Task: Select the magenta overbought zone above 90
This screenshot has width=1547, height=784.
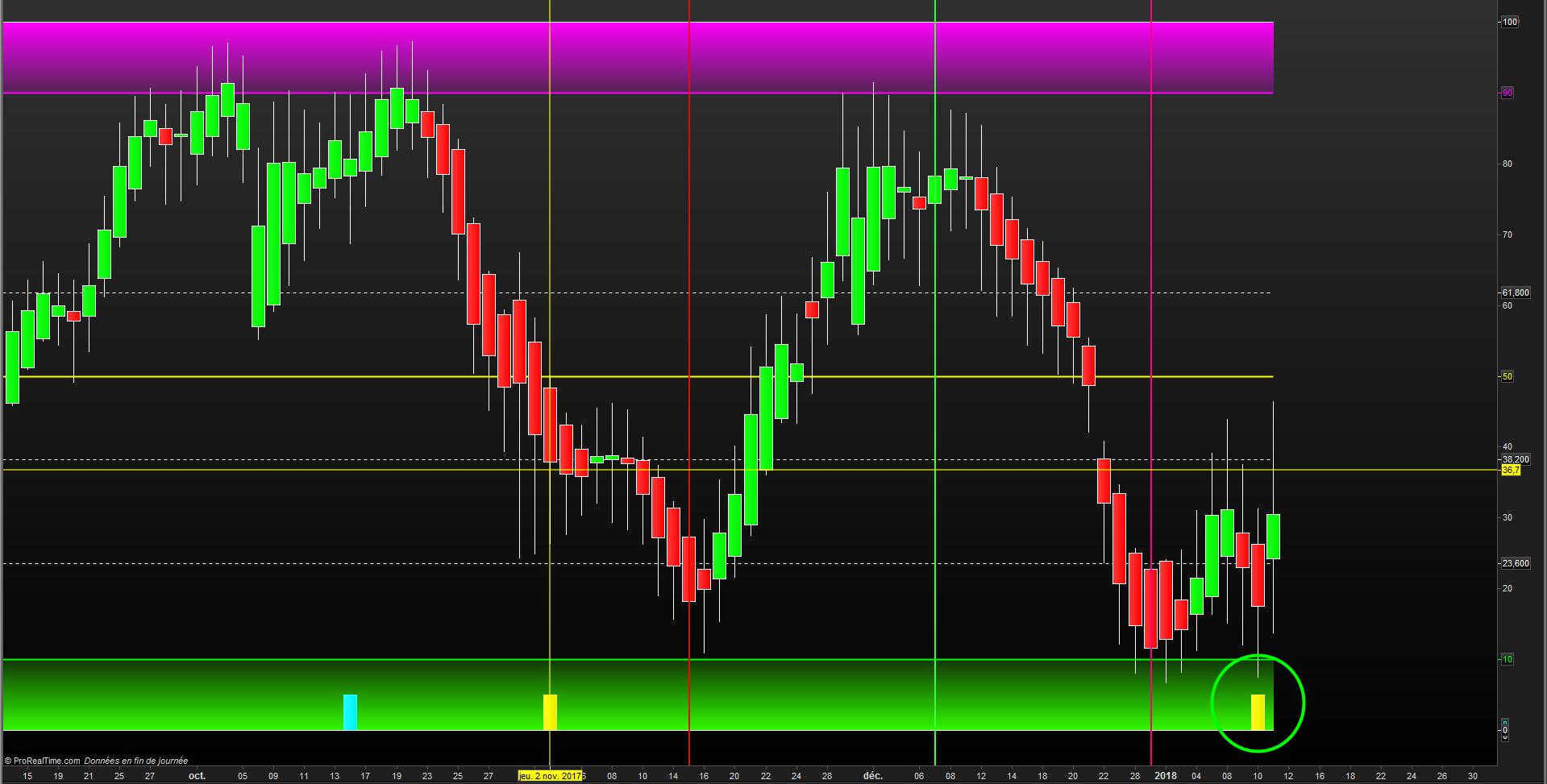Action: click(638, 57)
